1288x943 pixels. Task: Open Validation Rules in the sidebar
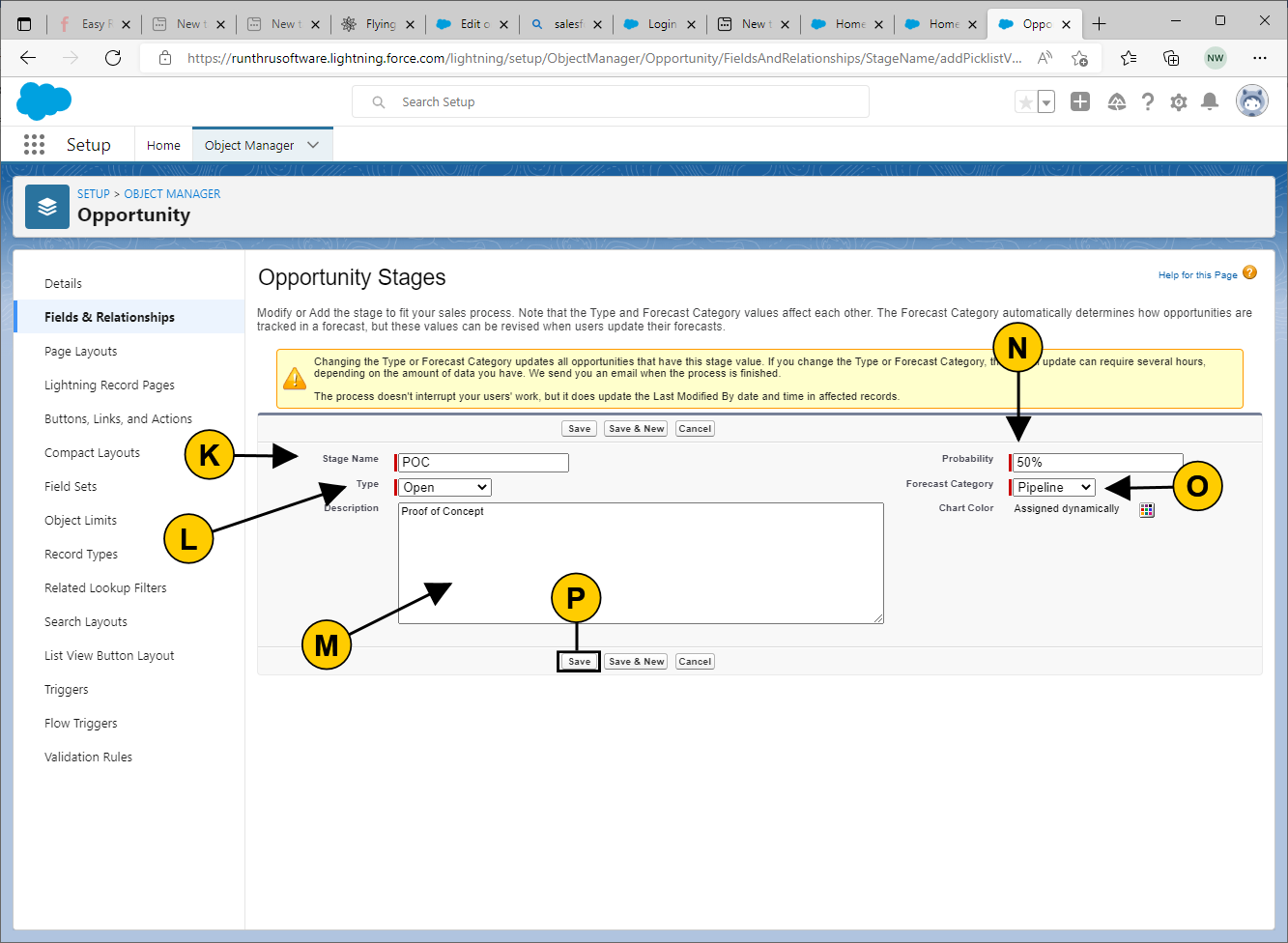click(x=88, y=757)
